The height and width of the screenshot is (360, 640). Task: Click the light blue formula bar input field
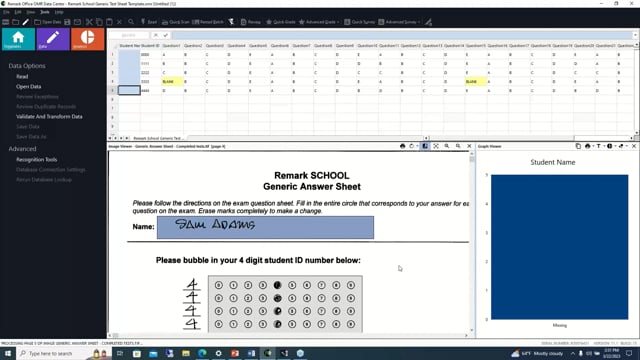pos(402,36)
